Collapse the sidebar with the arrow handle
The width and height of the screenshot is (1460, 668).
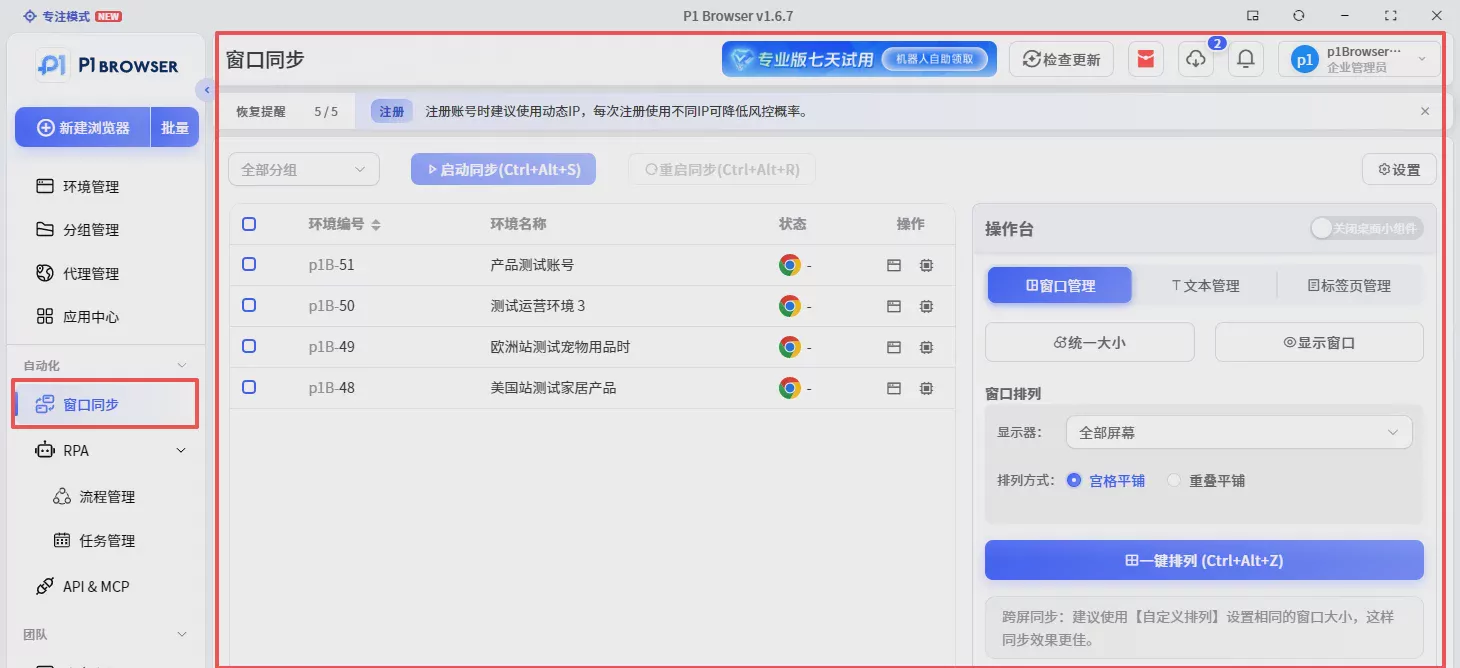[206, 90]
